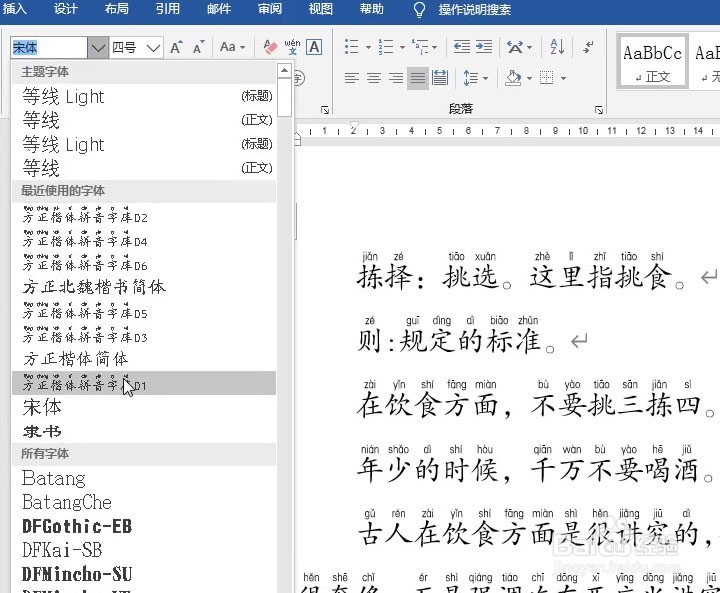This screenshot has width=720, height=593.
Task: Select DFGothic-EB font
Action: [144, 526]
